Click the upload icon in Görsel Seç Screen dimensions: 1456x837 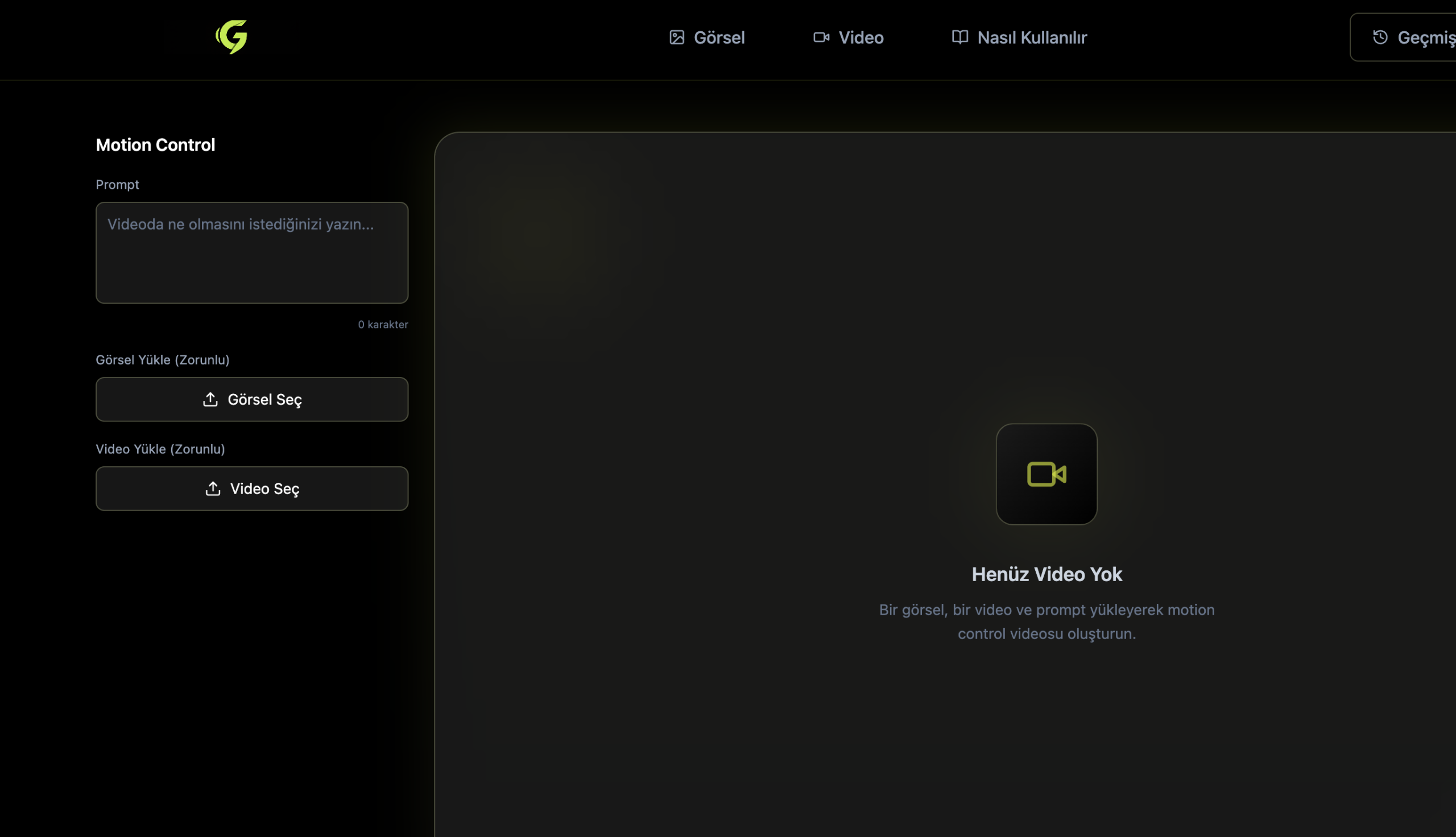click(210, 400)
